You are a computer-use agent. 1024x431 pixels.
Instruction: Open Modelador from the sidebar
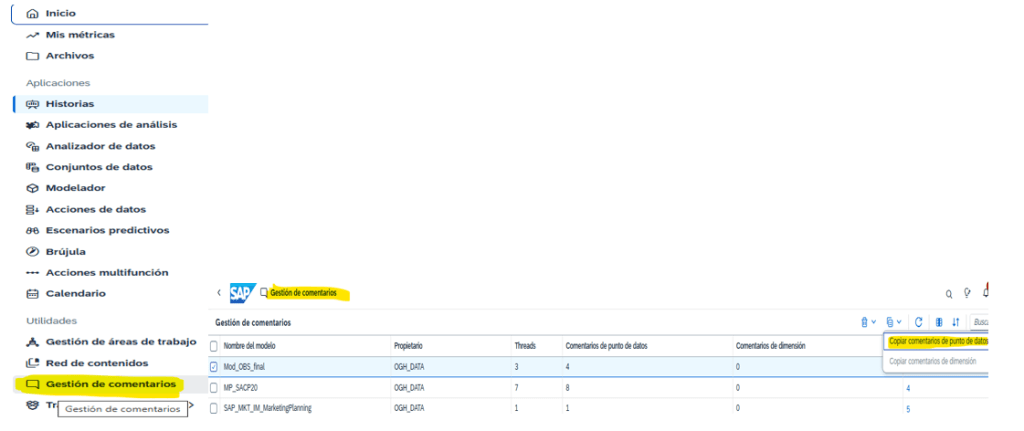(x=75, y=188)
